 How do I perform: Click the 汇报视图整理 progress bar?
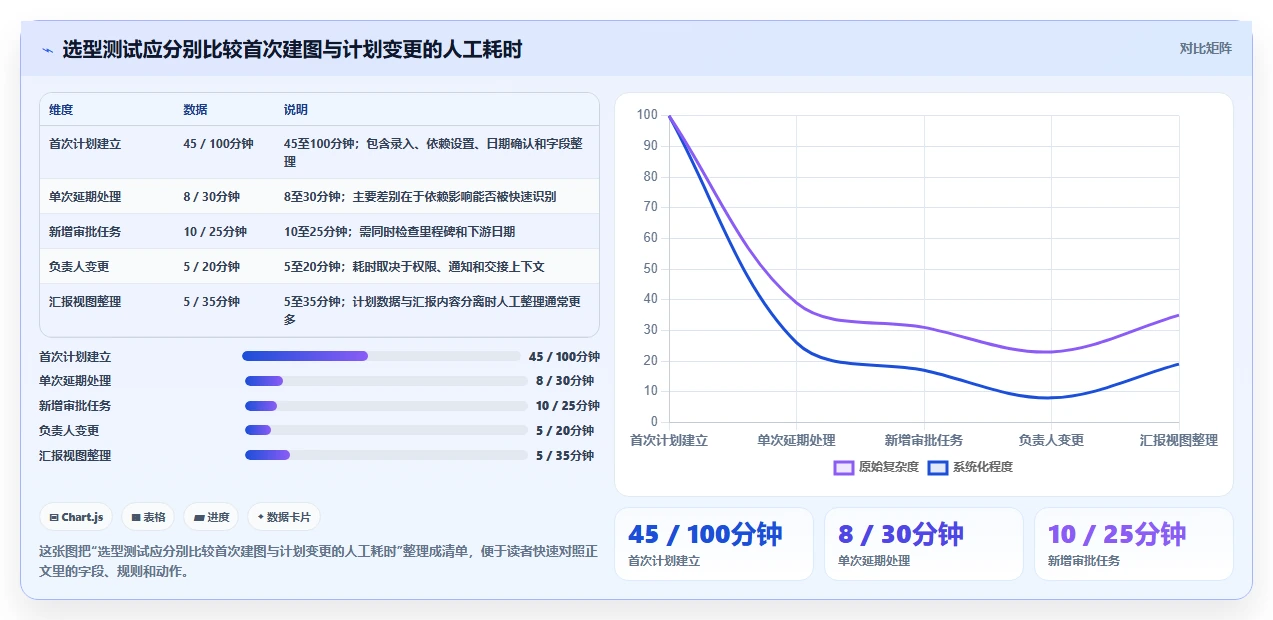386,456
